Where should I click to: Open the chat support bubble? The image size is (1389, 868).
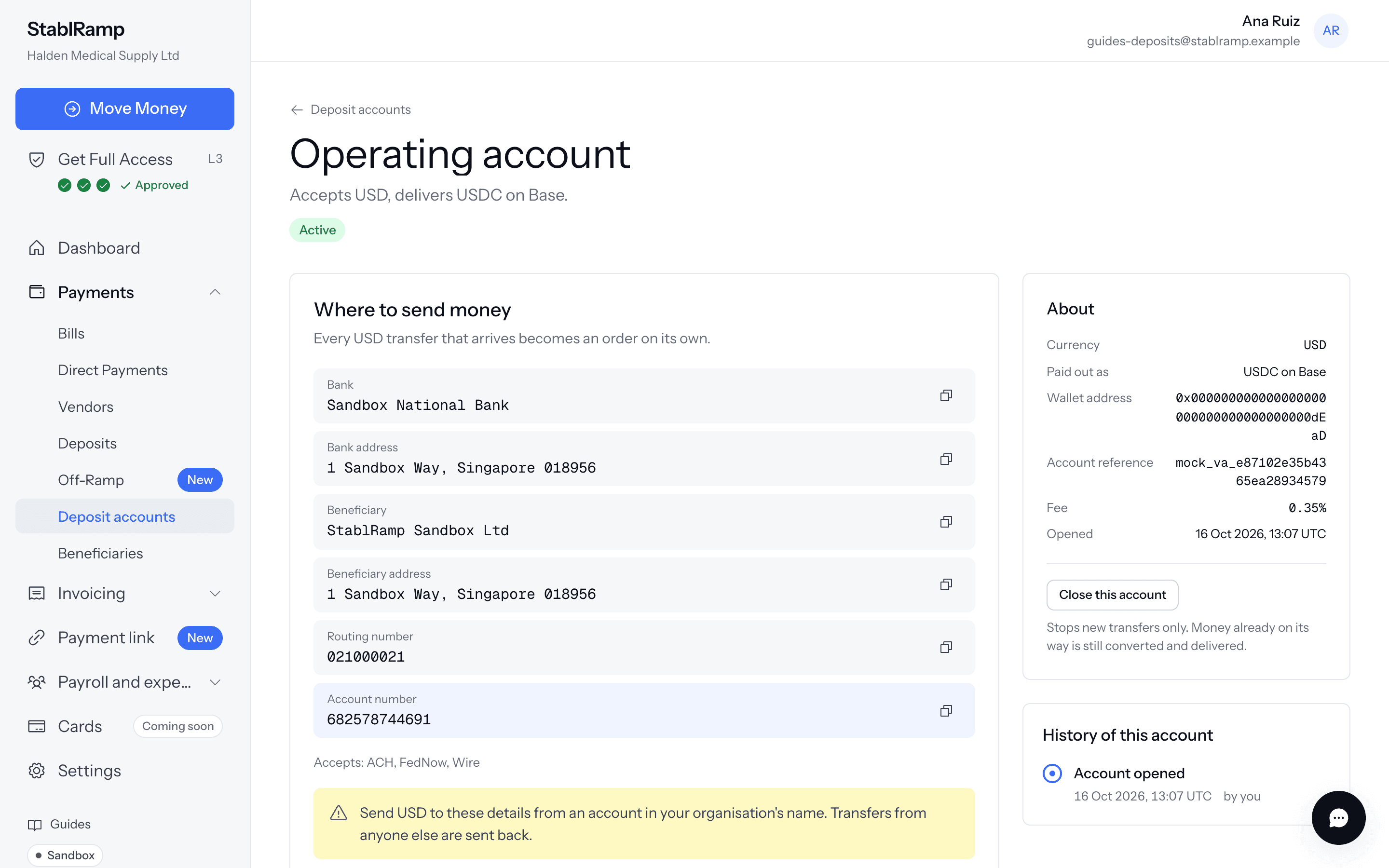pos(1338,817)
